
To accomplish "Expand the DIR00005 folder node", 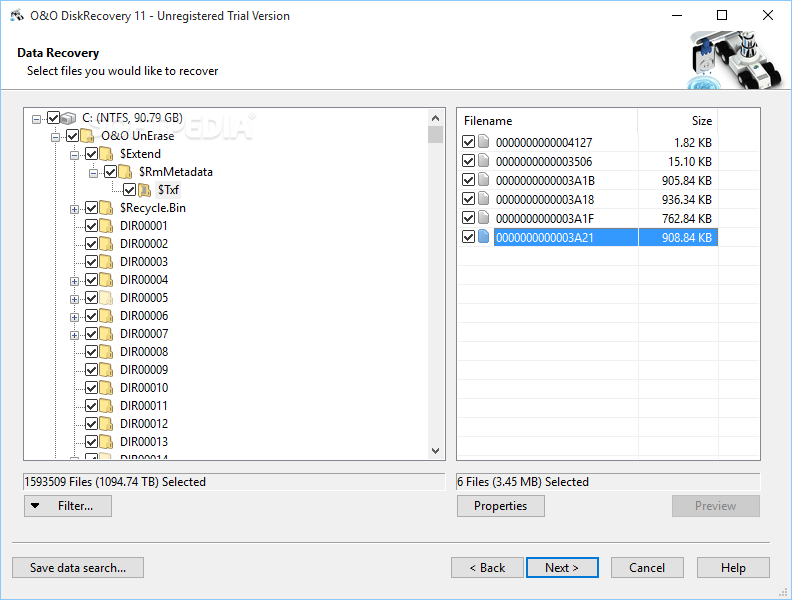I will pos(74,299).
